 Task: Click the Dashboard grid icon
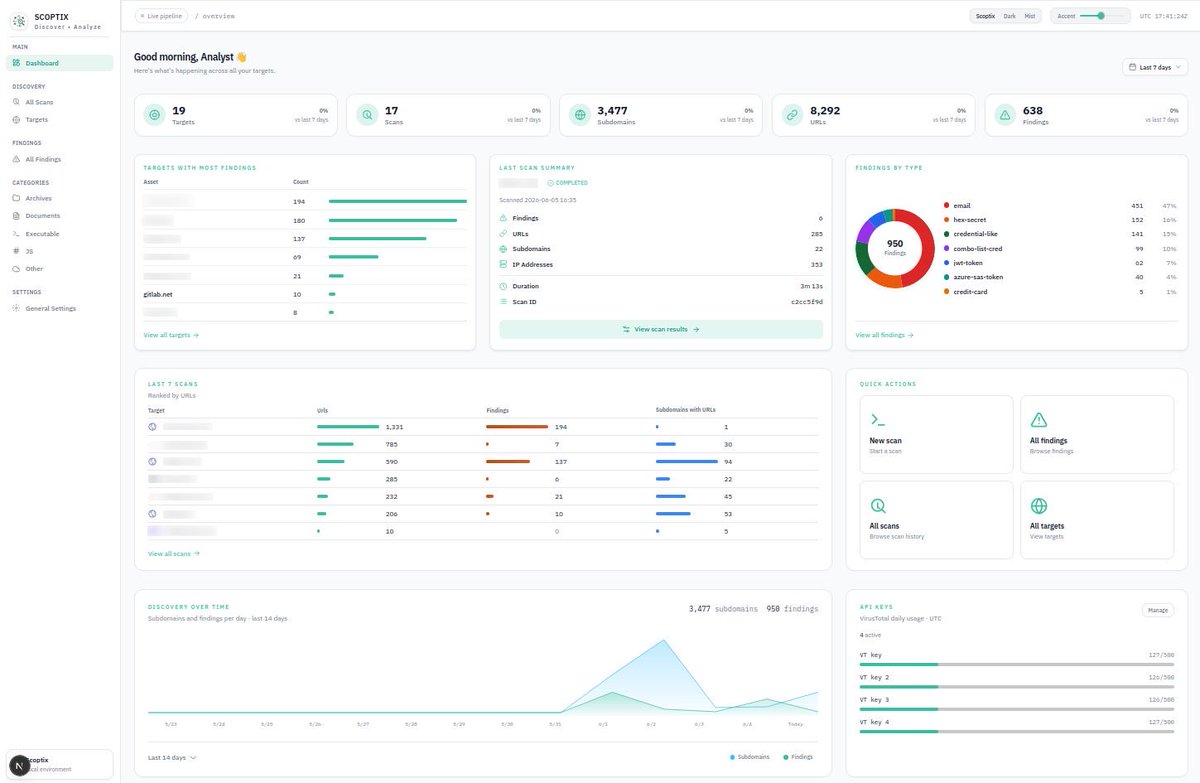point(16,63)
